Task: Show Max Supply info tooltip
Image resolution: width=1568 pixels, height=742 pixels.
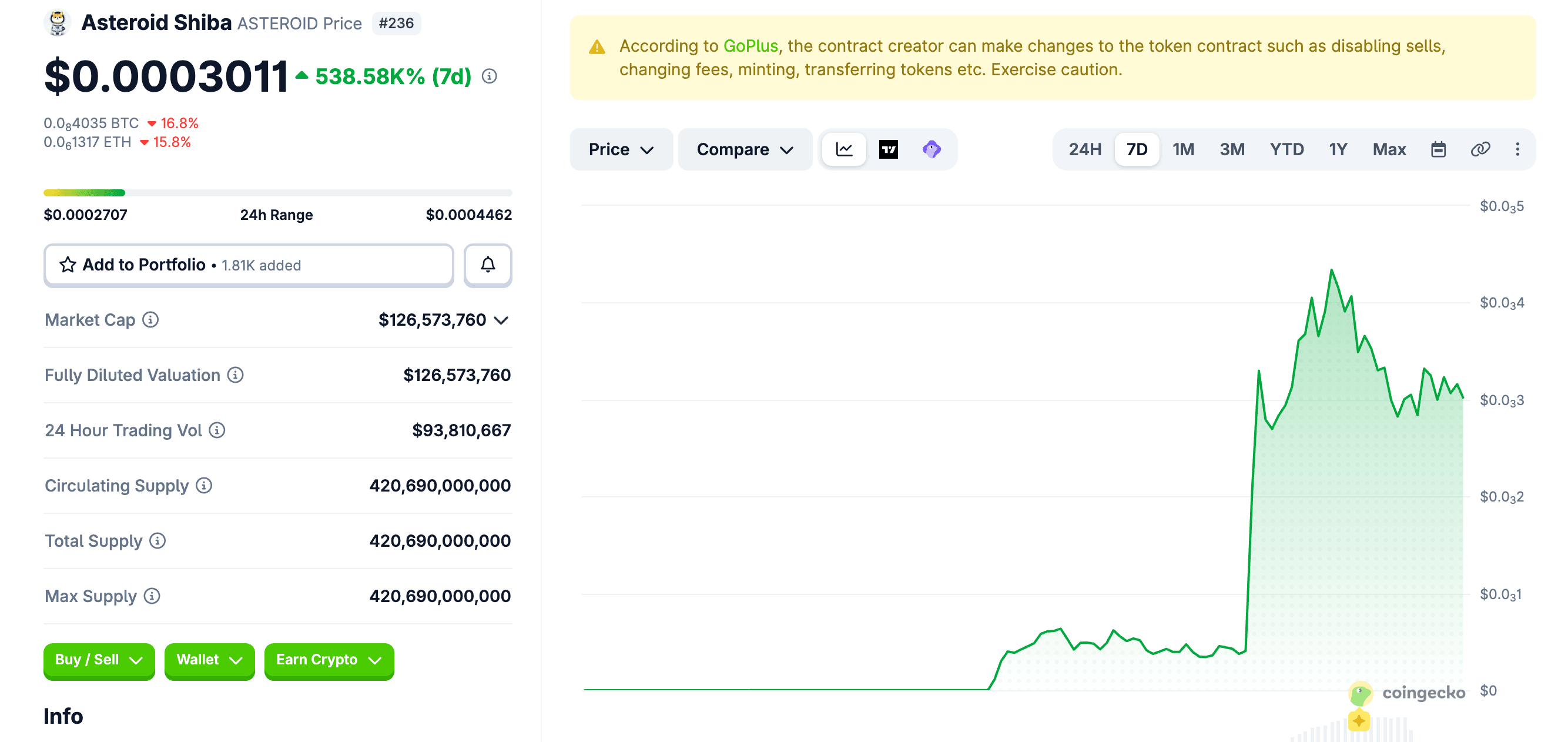Action: tap(152, 596)
